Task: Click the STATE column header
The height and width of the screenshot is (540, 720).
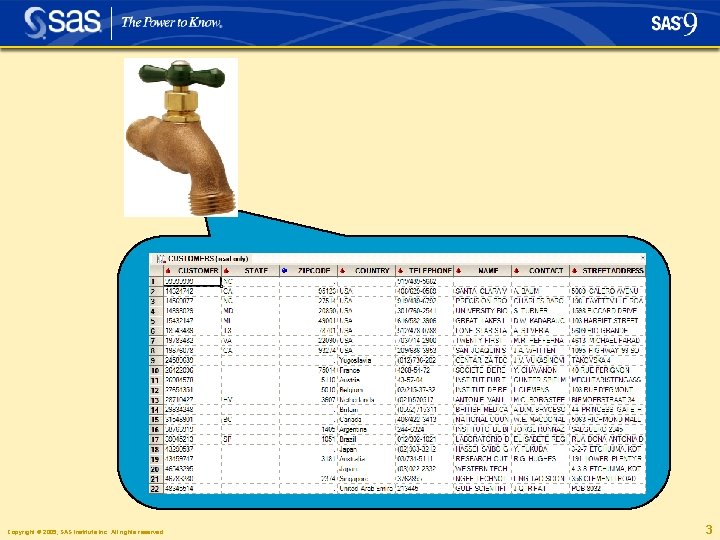Action: (x=250, y=270)
